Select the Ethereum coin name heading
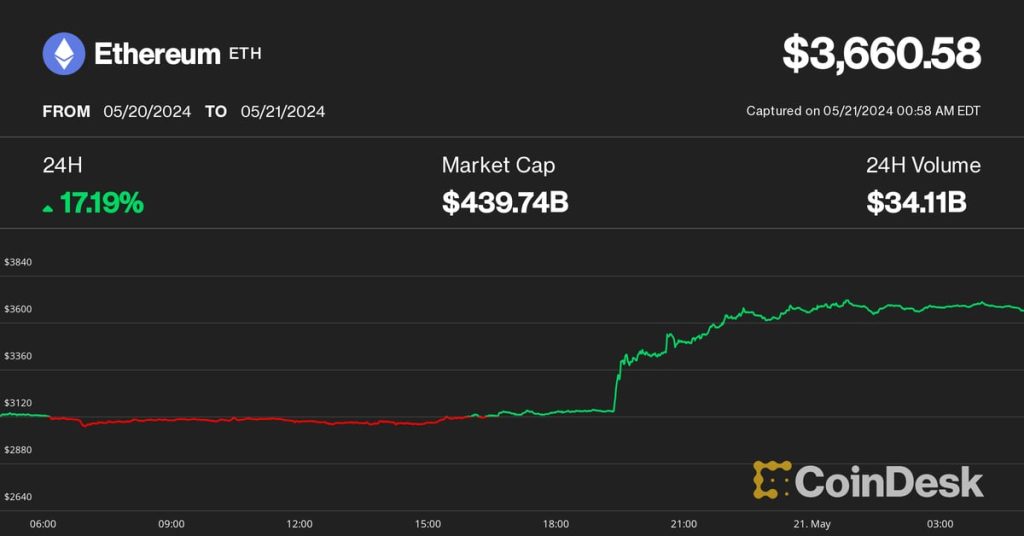1024x536 pixels. coord(157,54)
